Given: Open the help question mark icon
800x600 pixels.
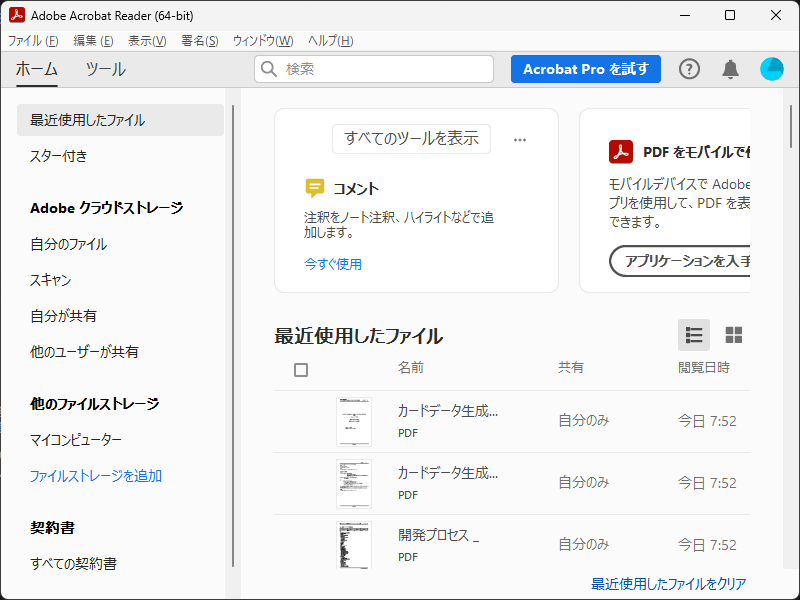Looking at the screenshot, I should point(690,69).
